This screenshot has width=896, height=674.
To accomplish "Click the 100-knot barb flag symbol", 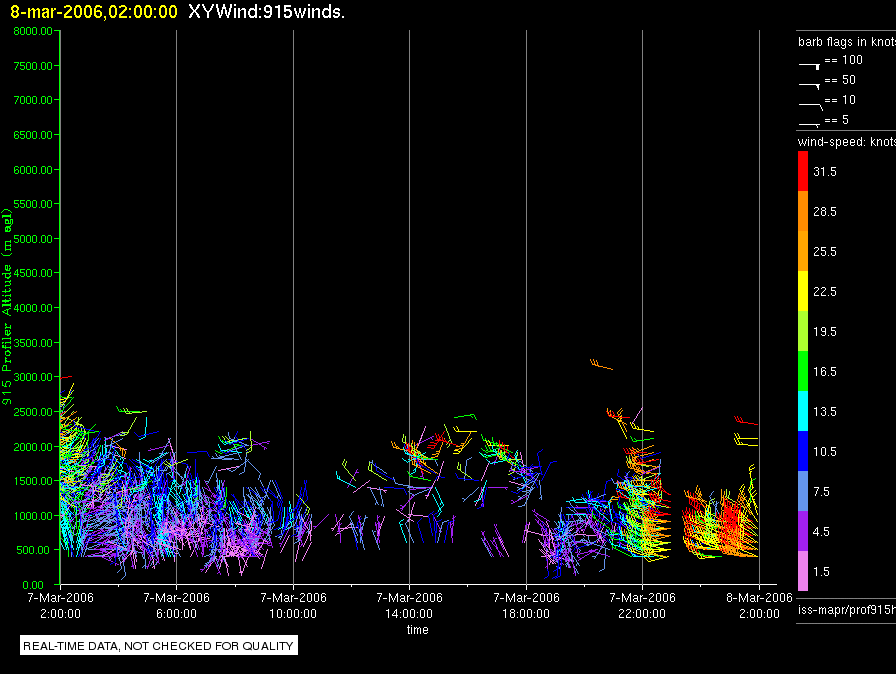I will (x=810, y=66).
